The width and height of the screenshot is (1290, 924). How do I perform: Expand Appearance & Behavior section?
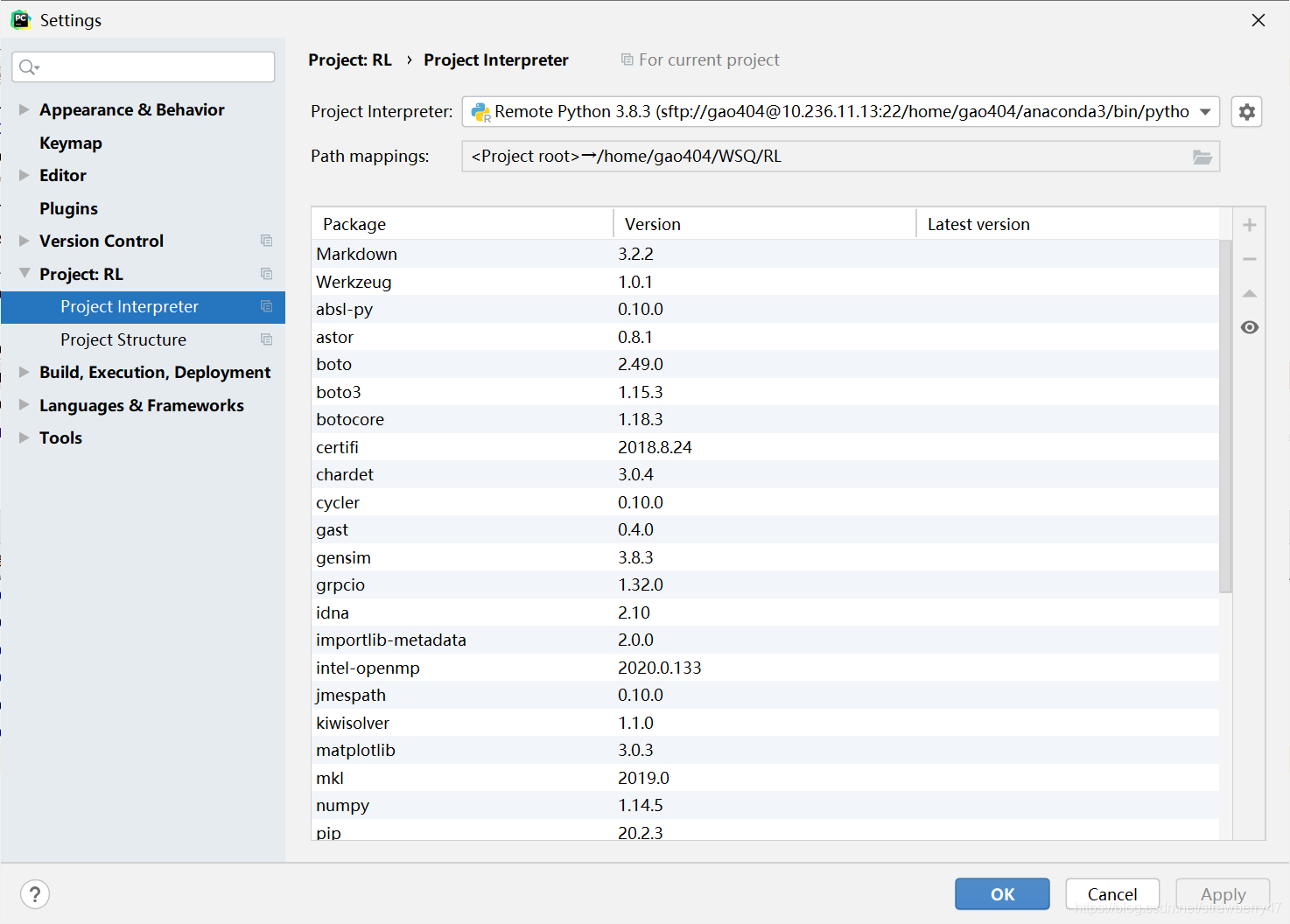point(25,109)
